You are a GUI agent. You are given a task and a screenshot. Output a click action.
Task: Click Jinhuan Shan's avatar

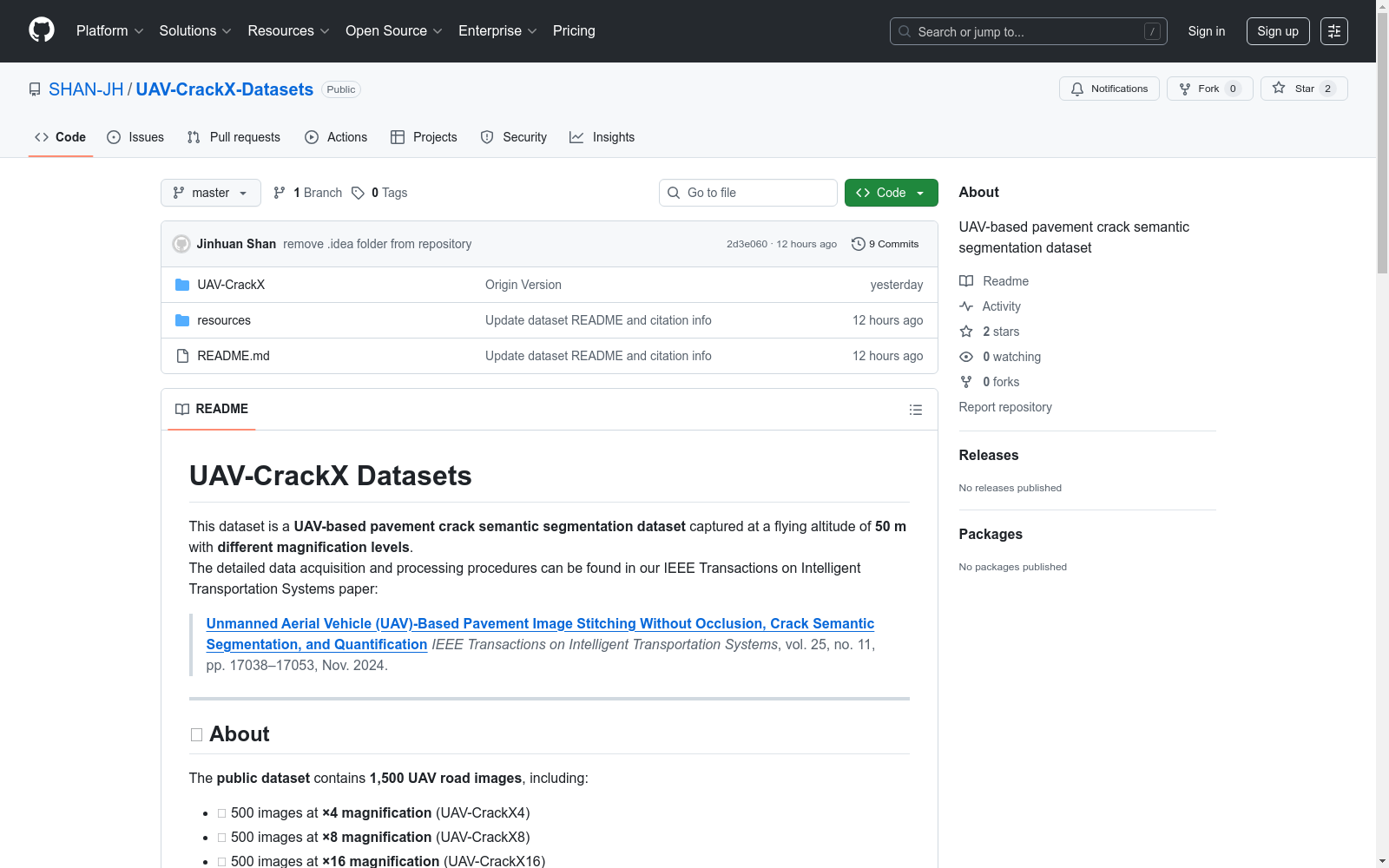pyautogui.click(x=181, y=244)
